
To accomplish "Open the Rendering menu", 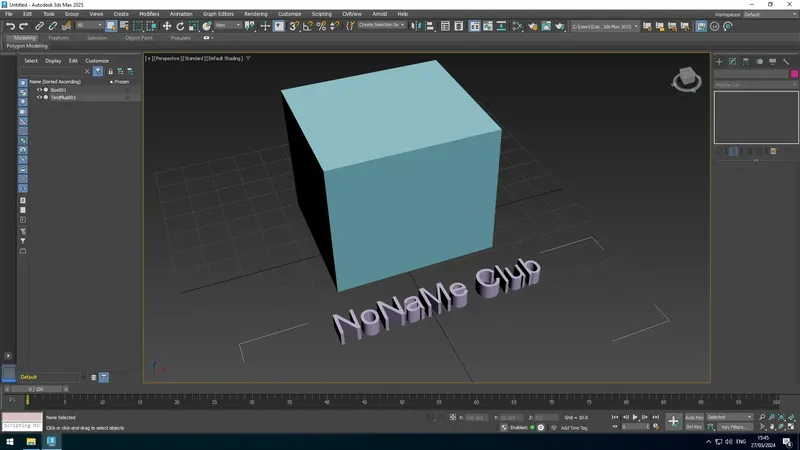I will pyautogui.click(x=256, y=14).
